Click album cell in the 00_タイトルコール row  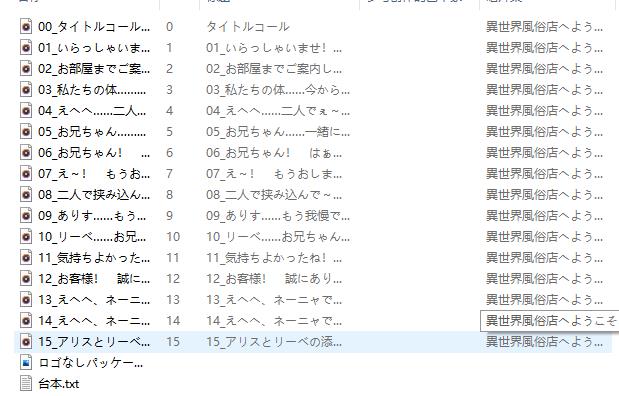coord(544,26)
